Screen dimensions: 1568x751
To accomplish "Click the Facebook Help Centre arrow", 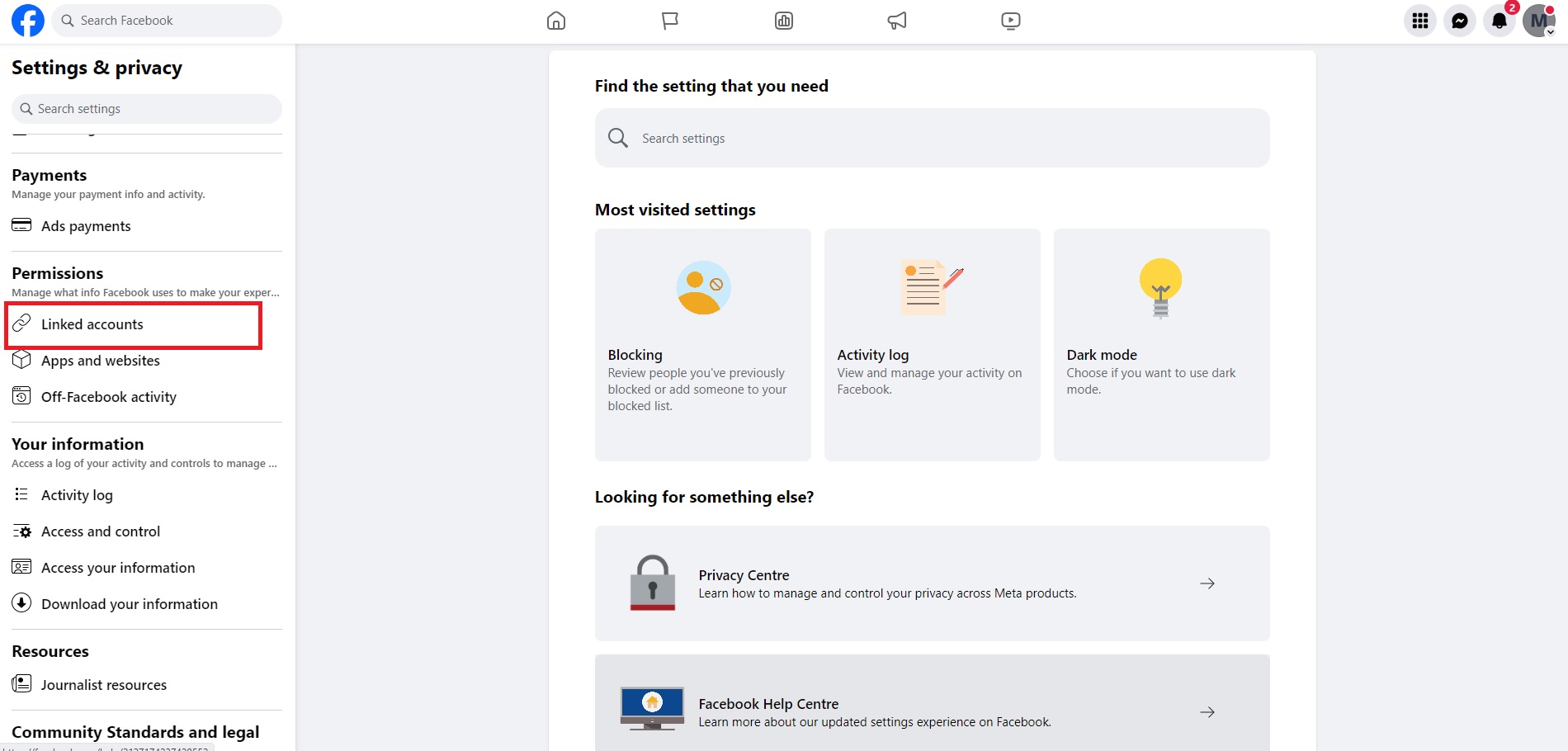I will click(1207, 712).
